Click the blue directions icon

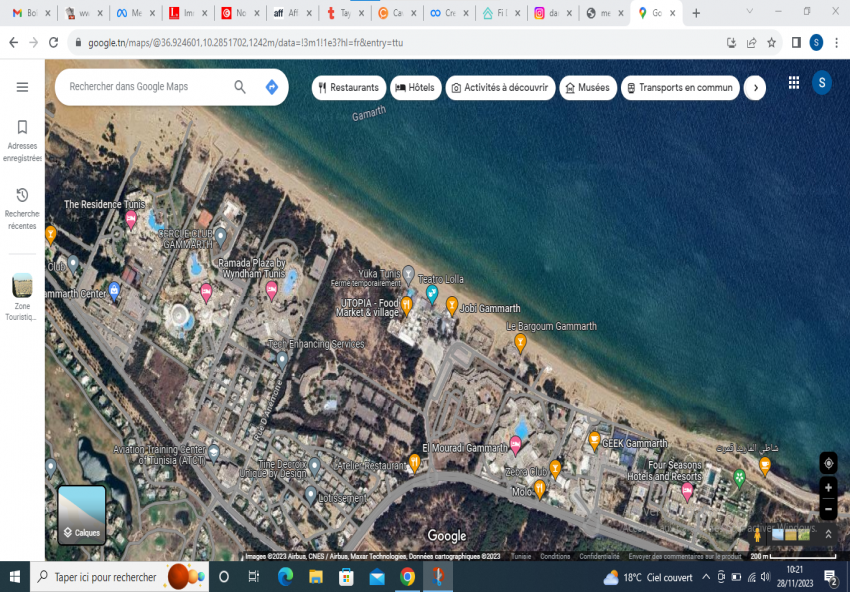(271, 87)
